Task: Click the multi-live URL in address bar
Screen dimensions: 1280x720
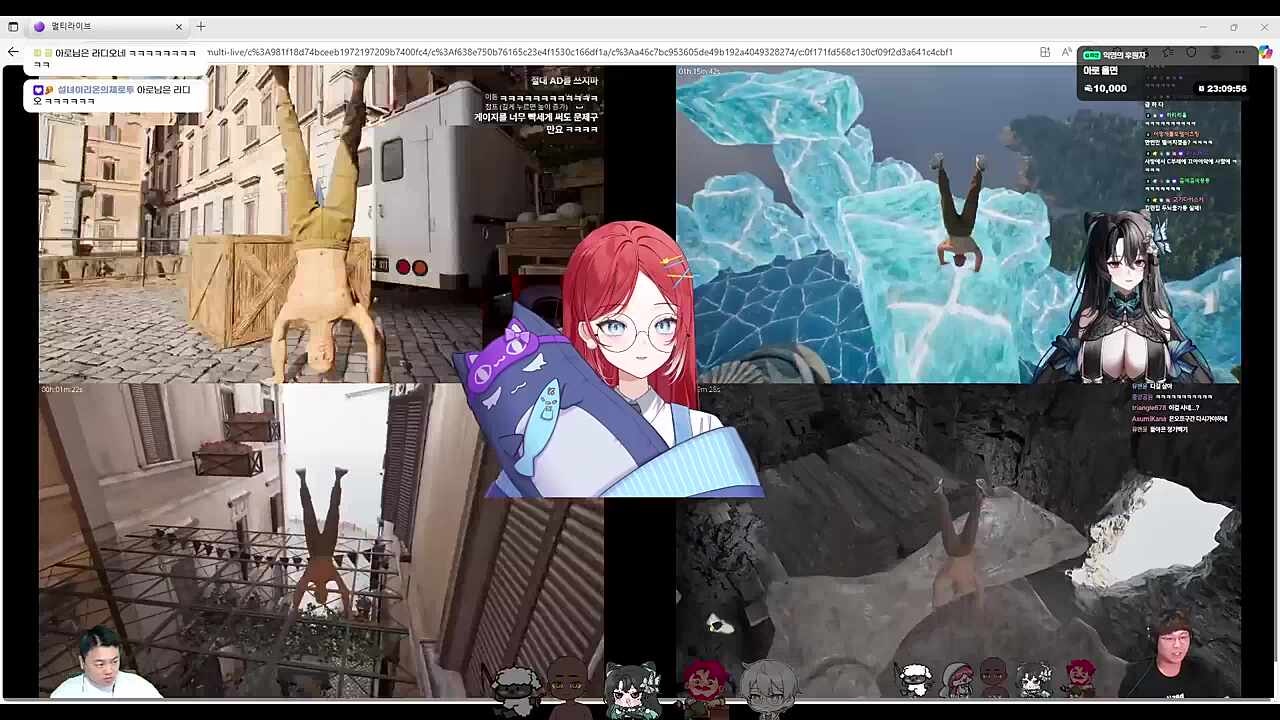Action: (580, 52)
